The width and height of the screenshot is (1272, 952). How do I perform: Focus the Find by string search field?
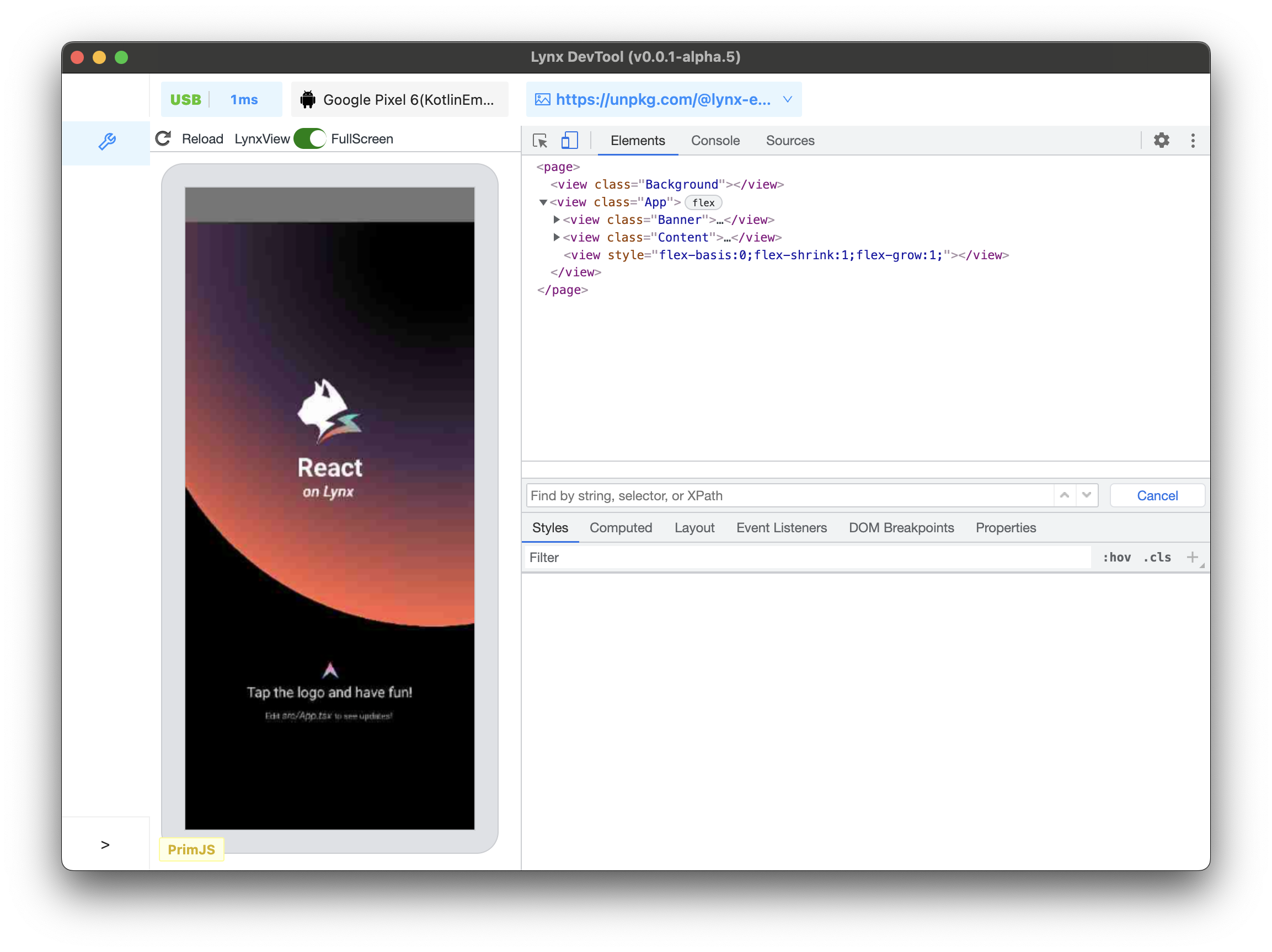click(x=789, y=495)
